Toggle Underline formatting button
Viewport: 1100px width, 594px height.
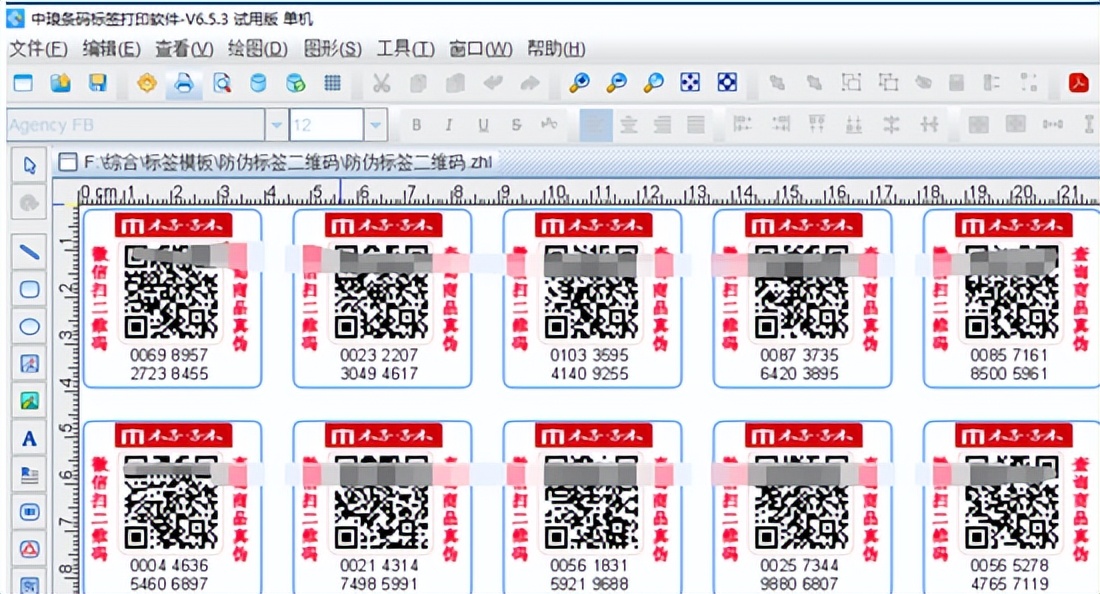pos(483,125)
